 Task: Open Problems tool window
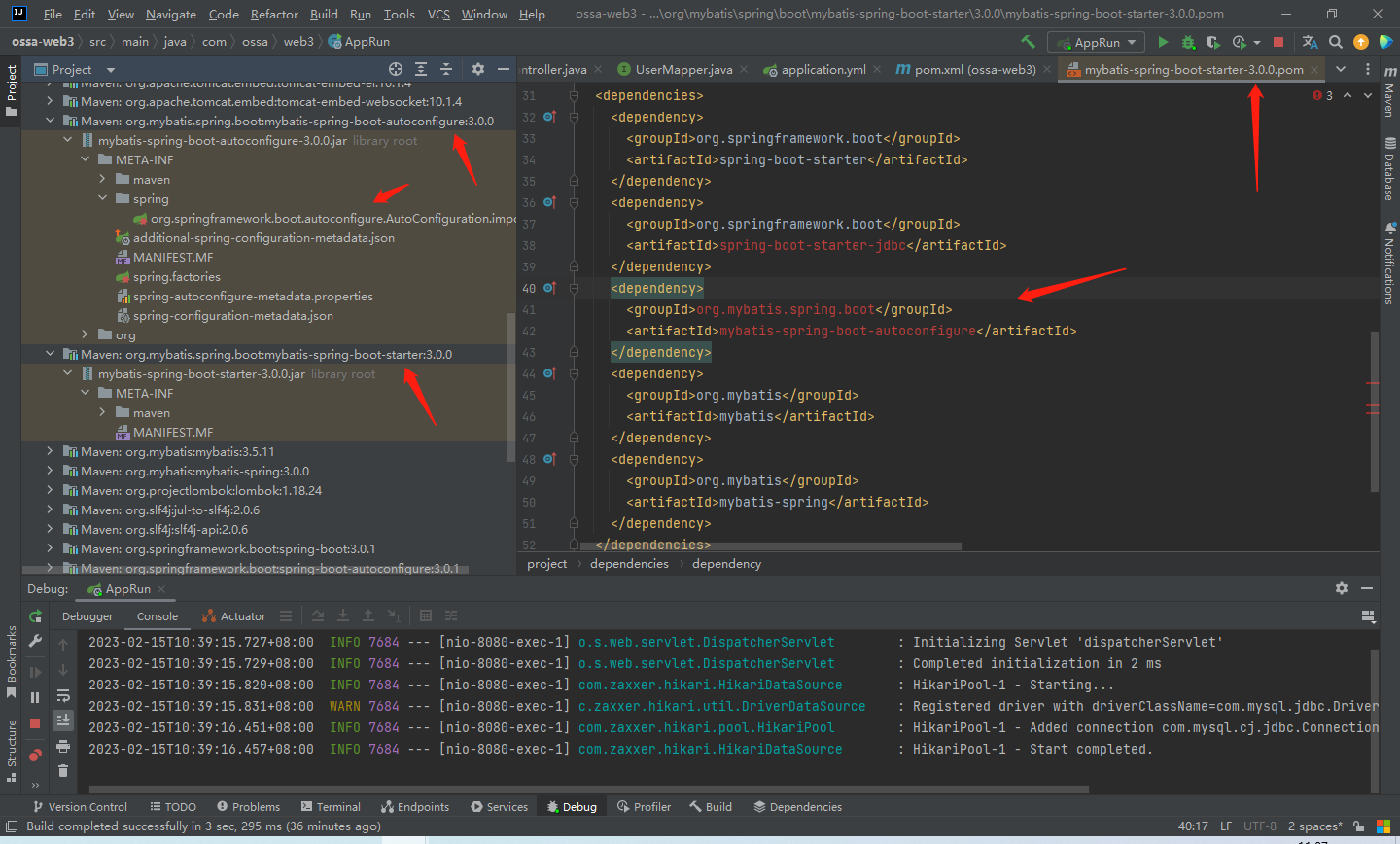click(249, 807)
